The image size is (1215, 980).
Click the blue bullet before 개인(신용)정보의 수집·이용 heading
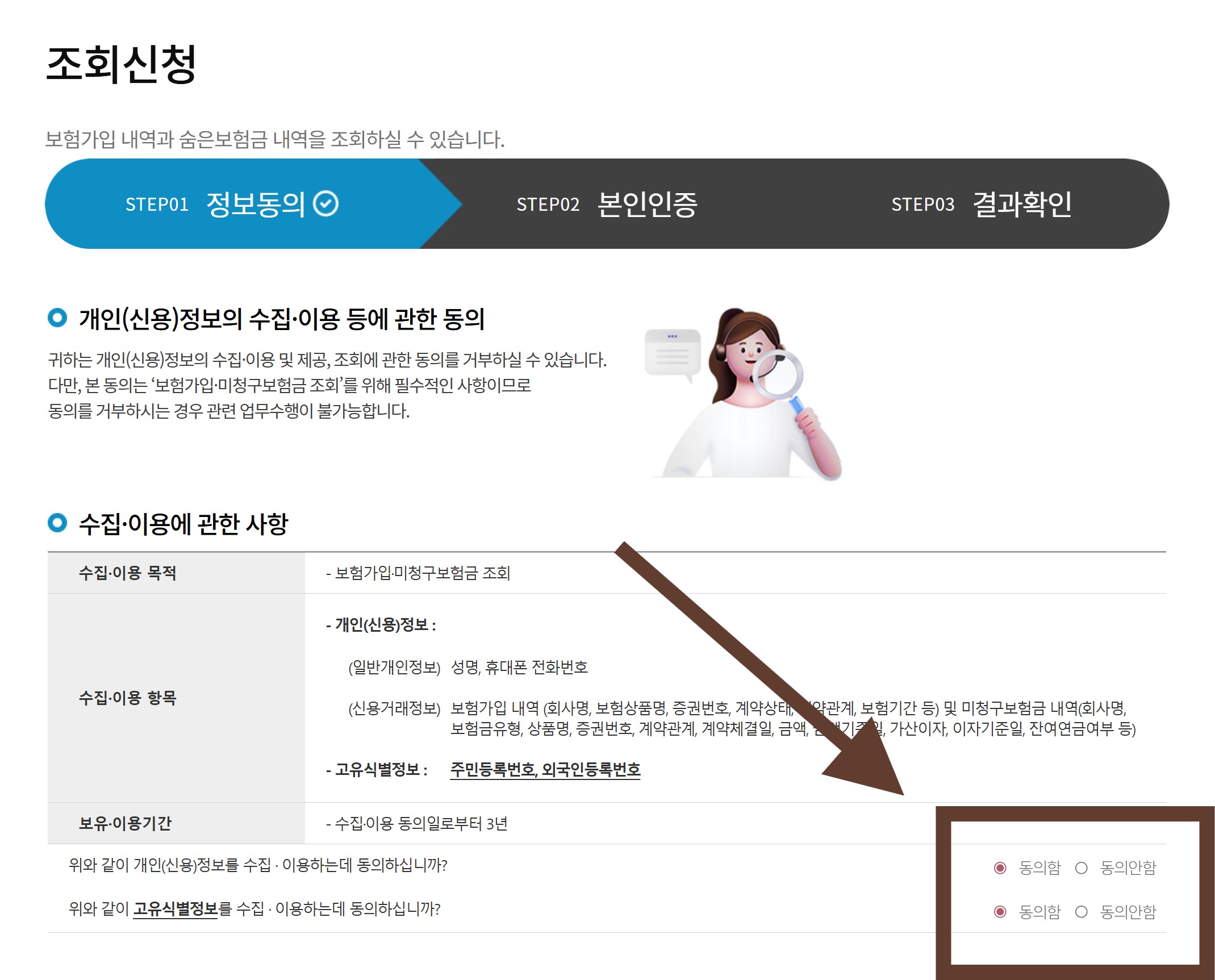pos(57,318)
